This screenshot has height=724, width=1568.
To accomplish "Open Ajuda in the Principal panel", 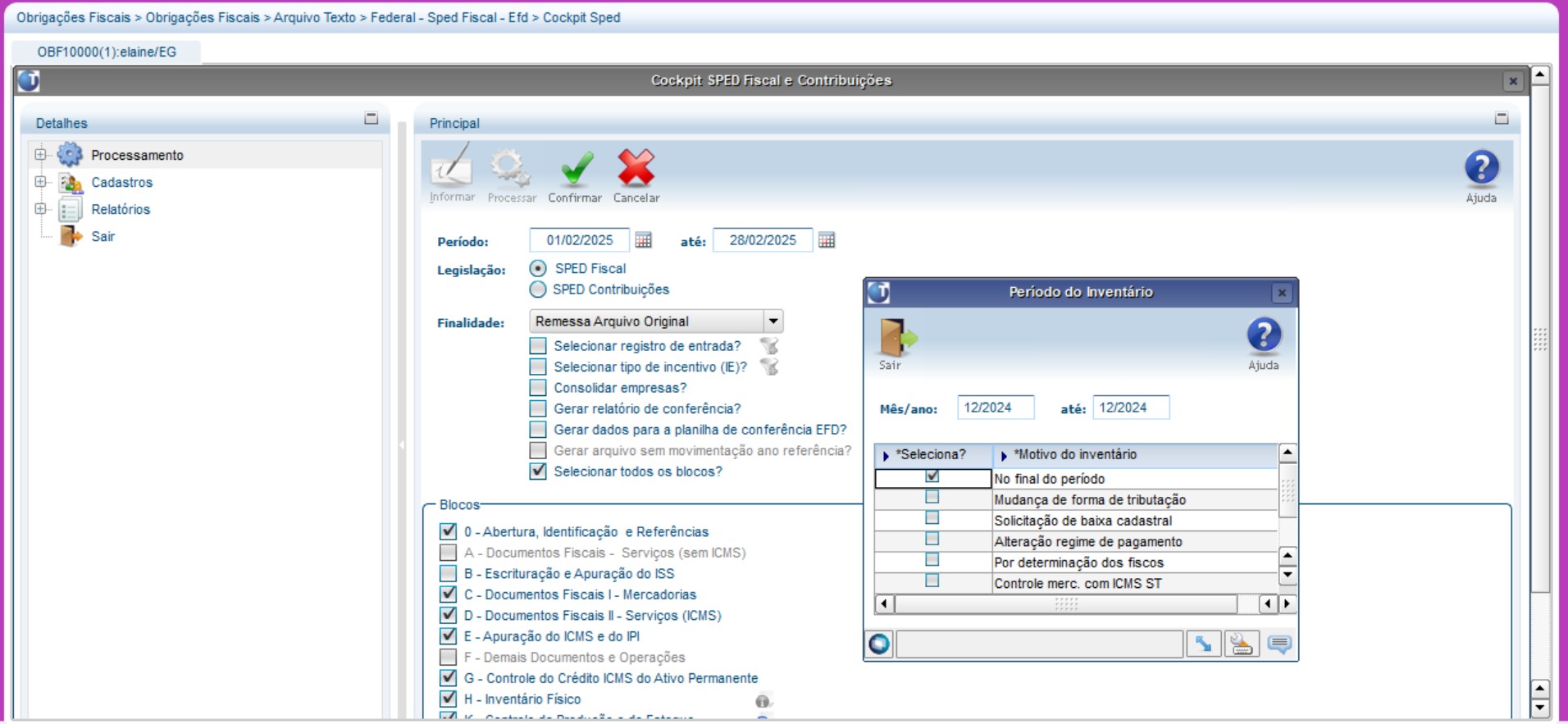I will tap(1481, 168).
